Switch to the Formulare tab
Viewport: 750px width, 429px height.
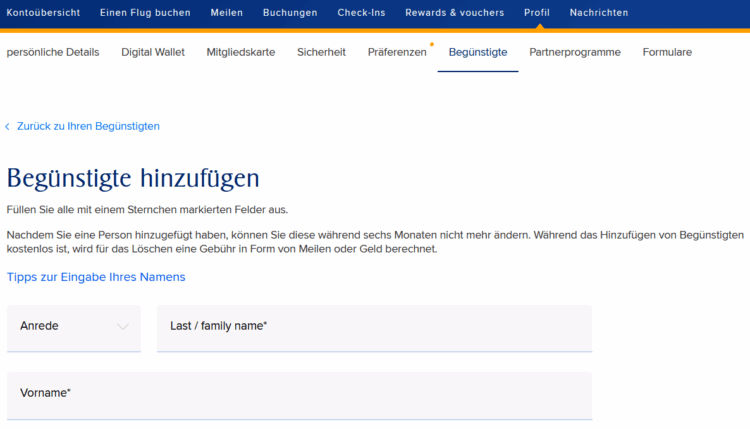pos(667,52)
